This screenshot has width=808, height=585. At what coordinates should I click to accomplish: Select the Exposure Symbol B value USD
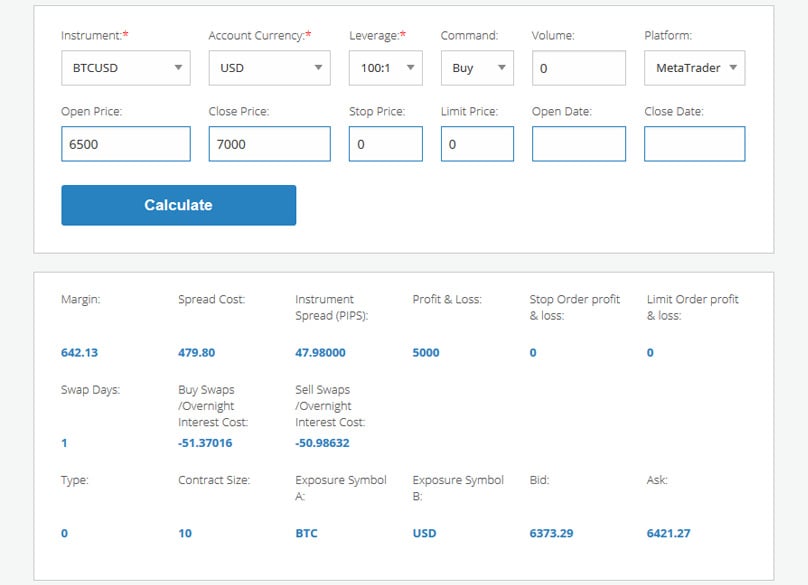click(x=424, y=533)
